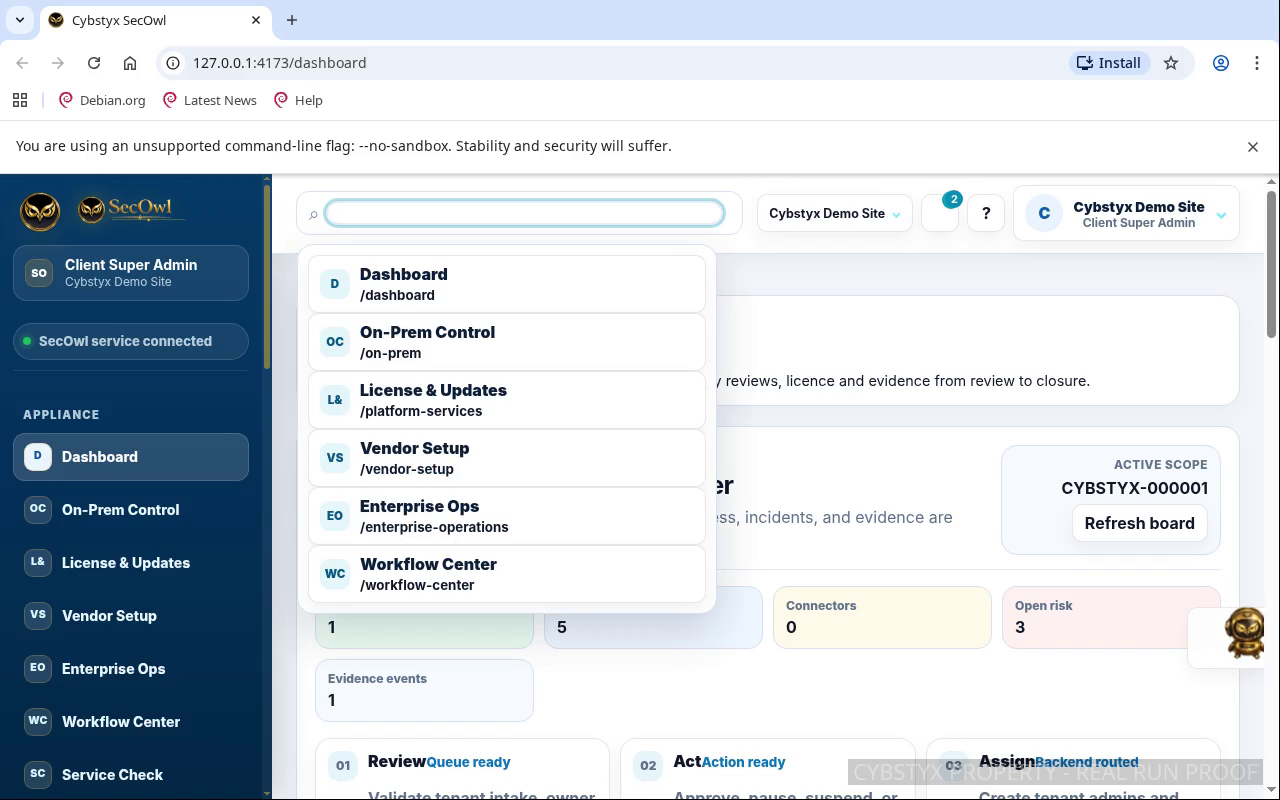Expand the Cybstyx Demo Site selector dropdown
The height and width of the screenshot is (800, 1280).
point(834,213)
